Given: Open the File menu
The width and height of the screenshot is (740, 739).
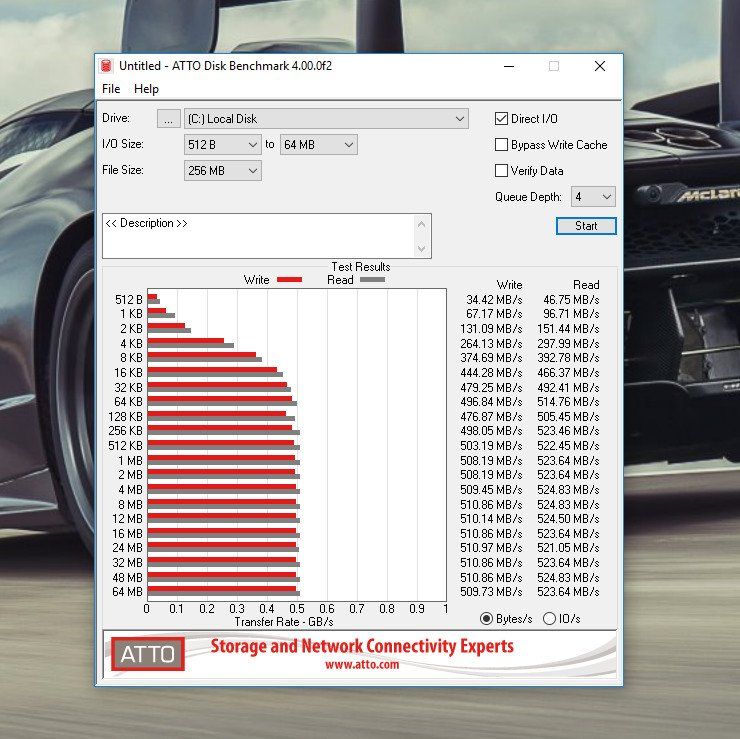Looking at the screenshot, I should pos(111,89).
